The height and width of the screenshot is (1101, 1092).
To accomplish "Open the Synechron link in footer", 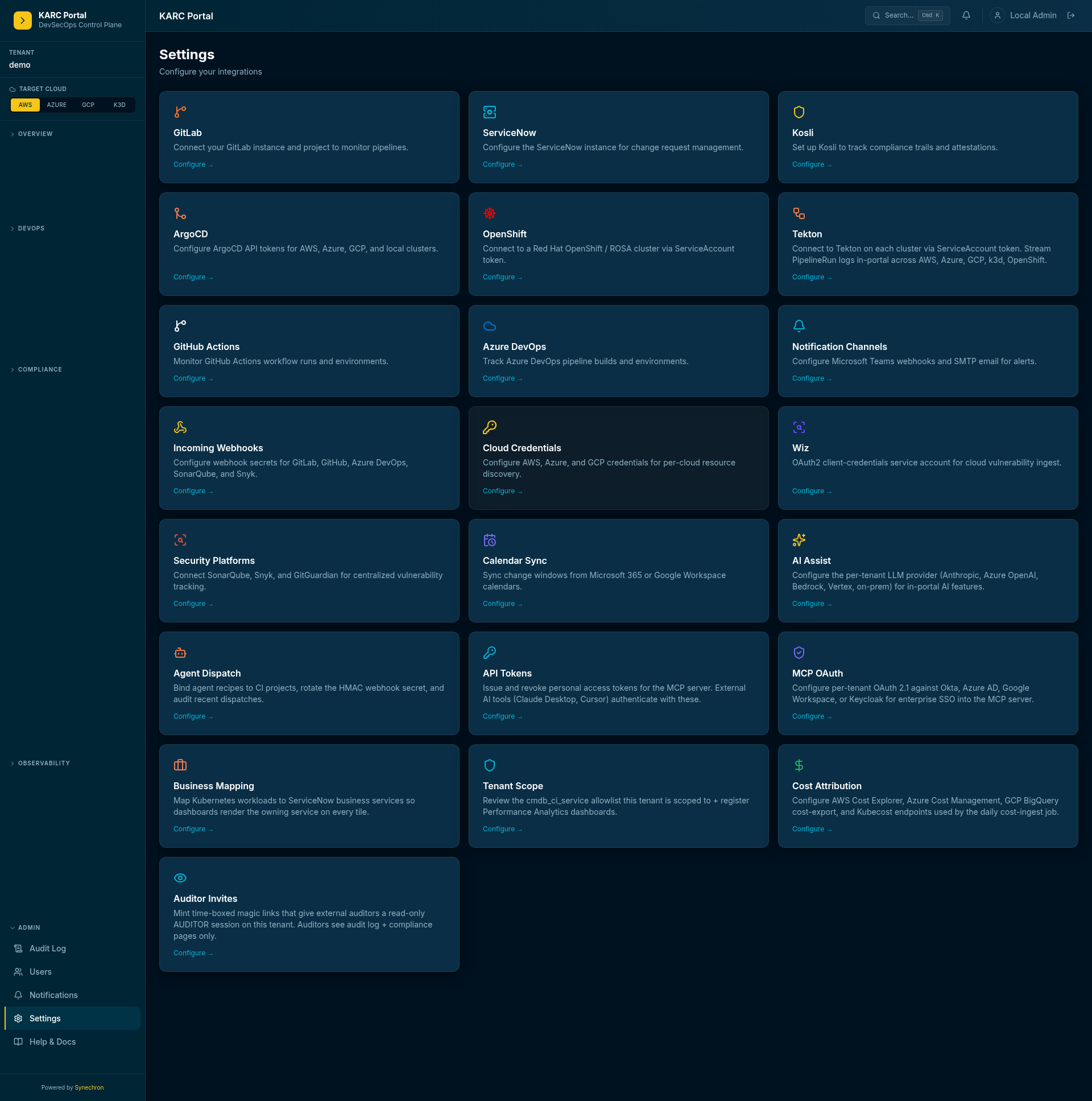I will (89, 1087).
